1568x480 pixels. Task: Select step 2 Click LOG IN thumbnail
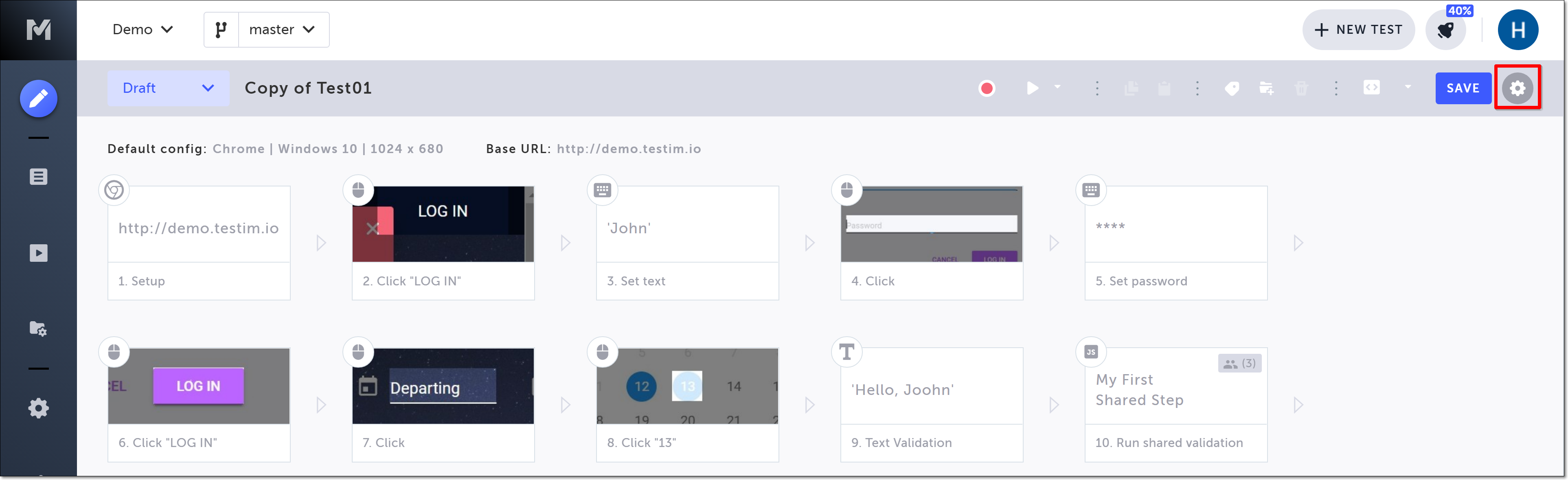tap(443, 224)
